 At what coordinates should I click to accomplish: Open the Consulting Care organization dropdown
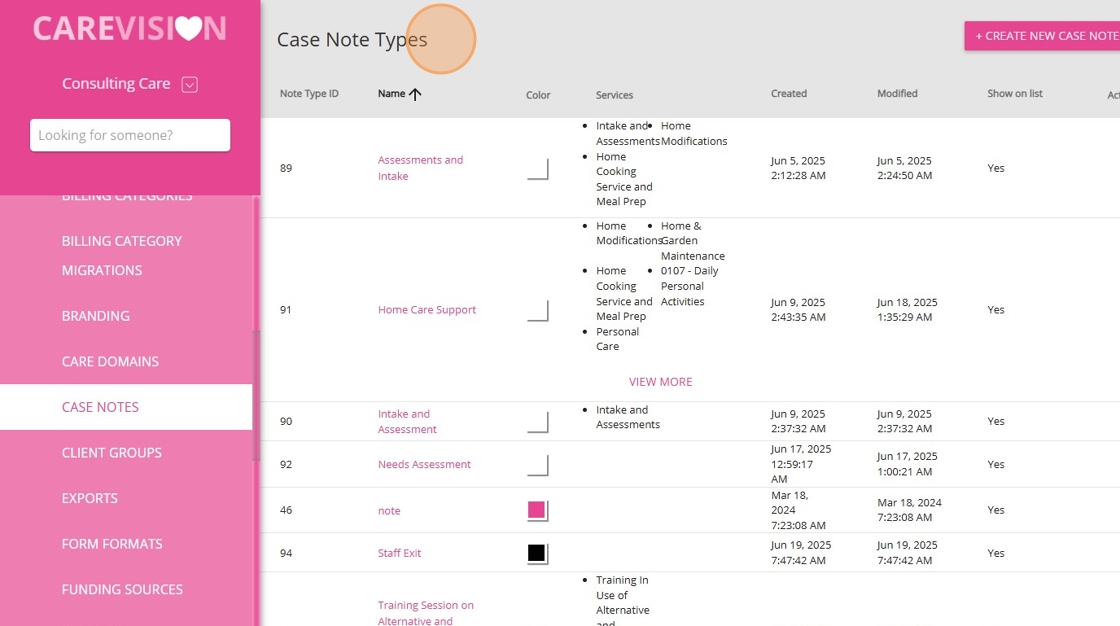pyautogui.click(x=189, y=84)
